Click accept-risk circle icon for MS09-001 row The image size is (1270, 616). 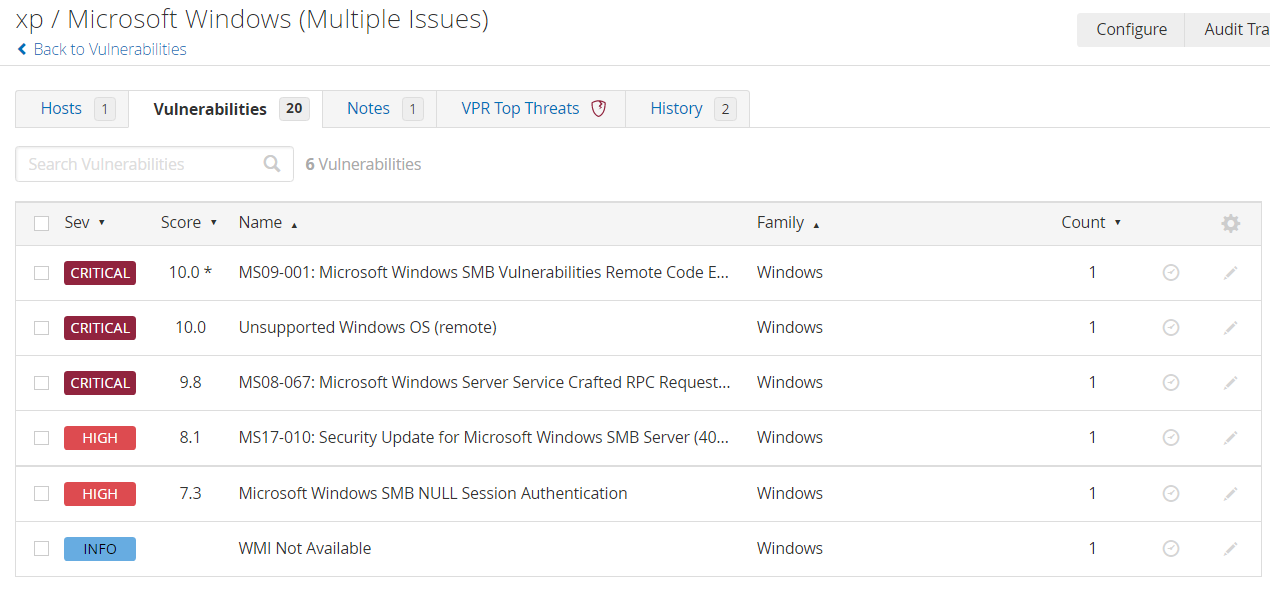click(x=1171, y=273)
